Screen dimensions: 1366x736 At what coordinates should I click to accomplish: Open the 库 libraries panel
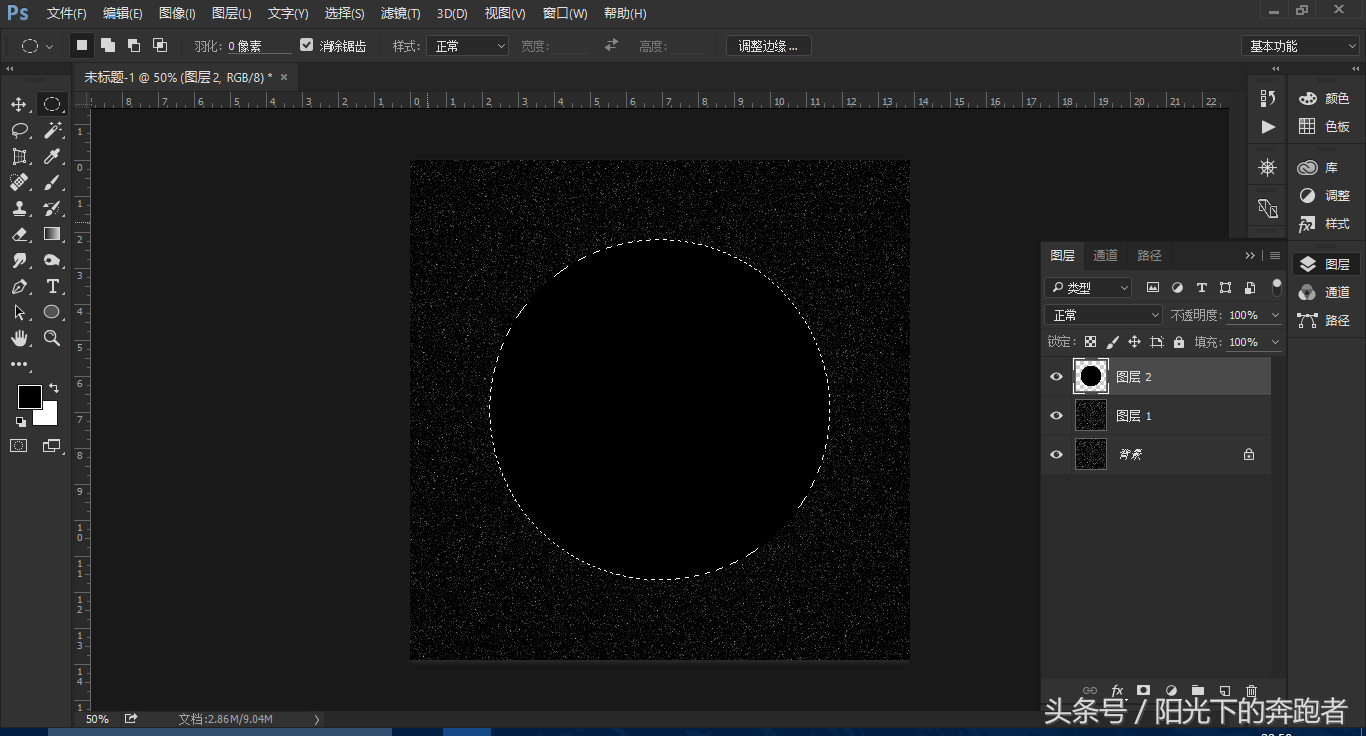1324,168
